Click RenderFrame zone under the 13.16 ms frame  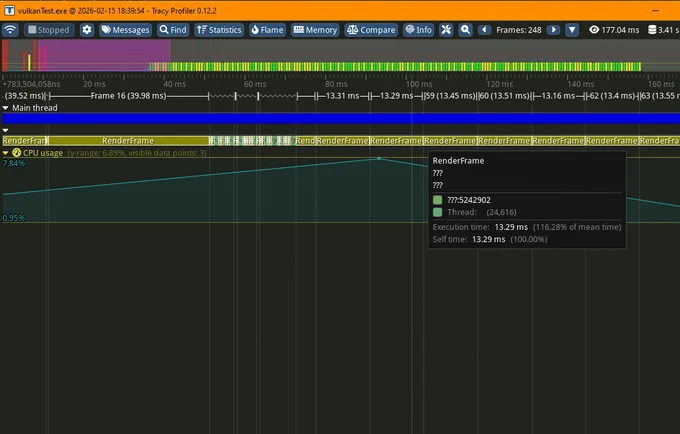(x=558, y=140)
